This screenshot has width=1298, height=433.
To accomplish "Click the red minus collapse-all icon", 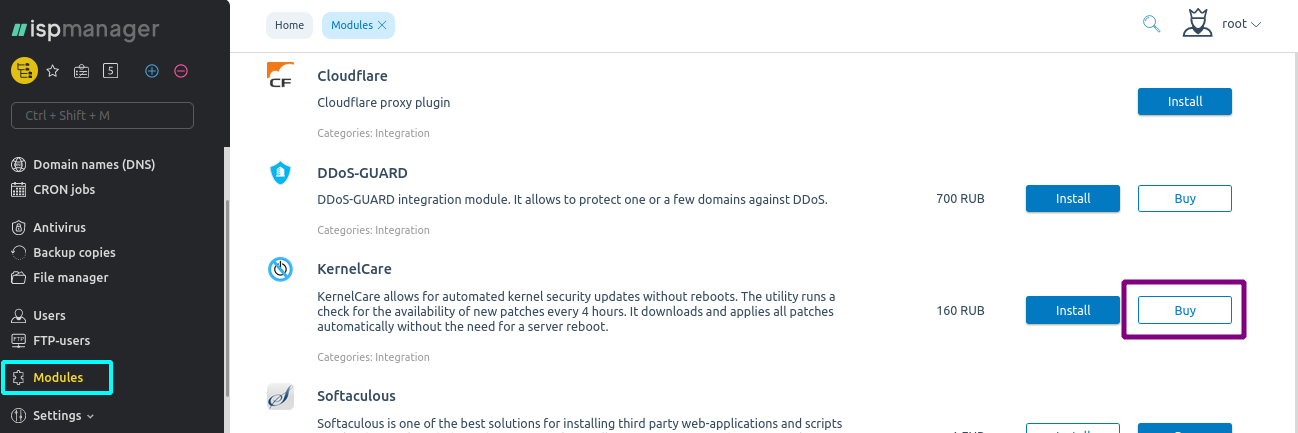I will coord(181,71).
